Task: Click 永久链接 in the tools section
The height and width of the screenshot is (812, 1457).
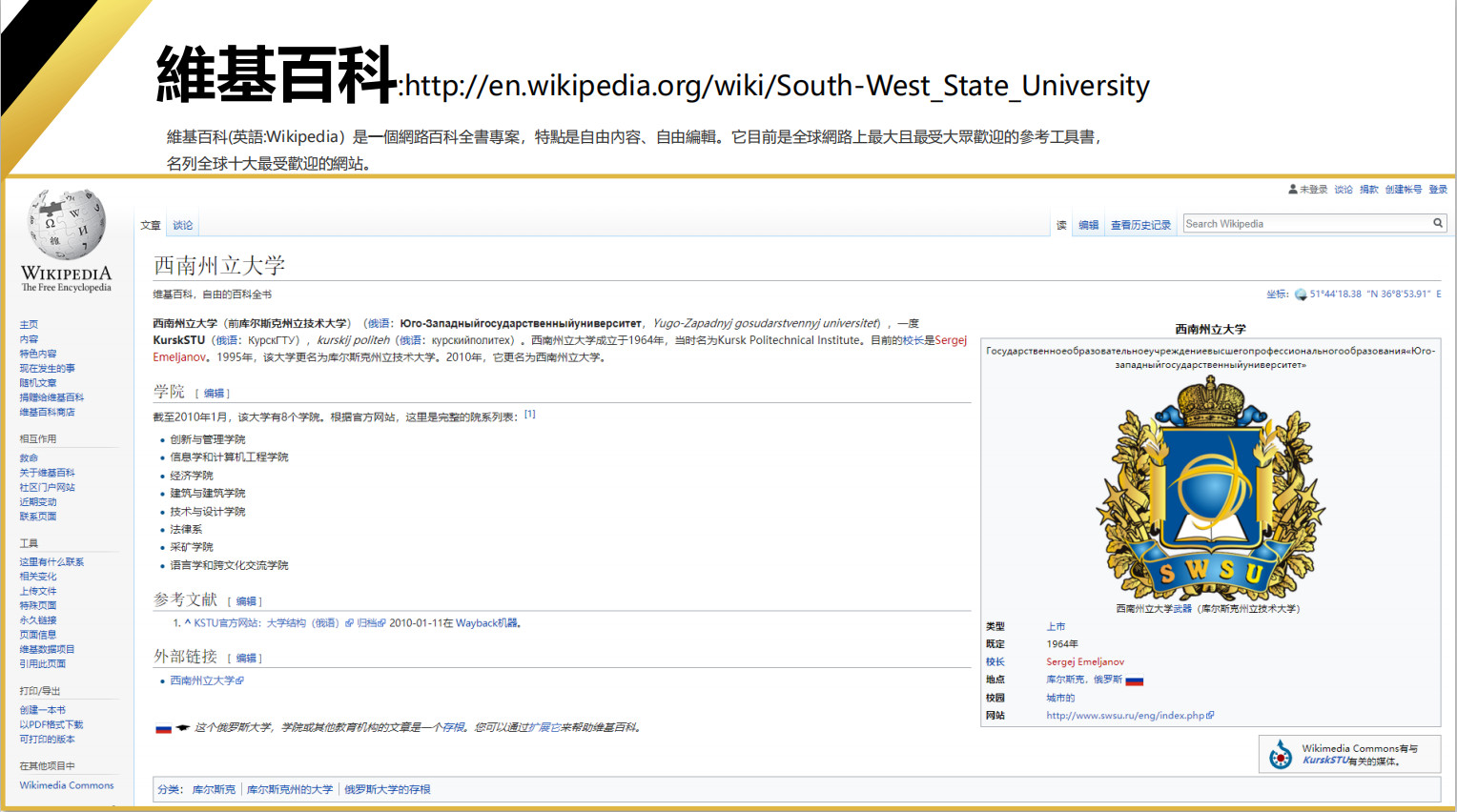Action: point(38,620)
